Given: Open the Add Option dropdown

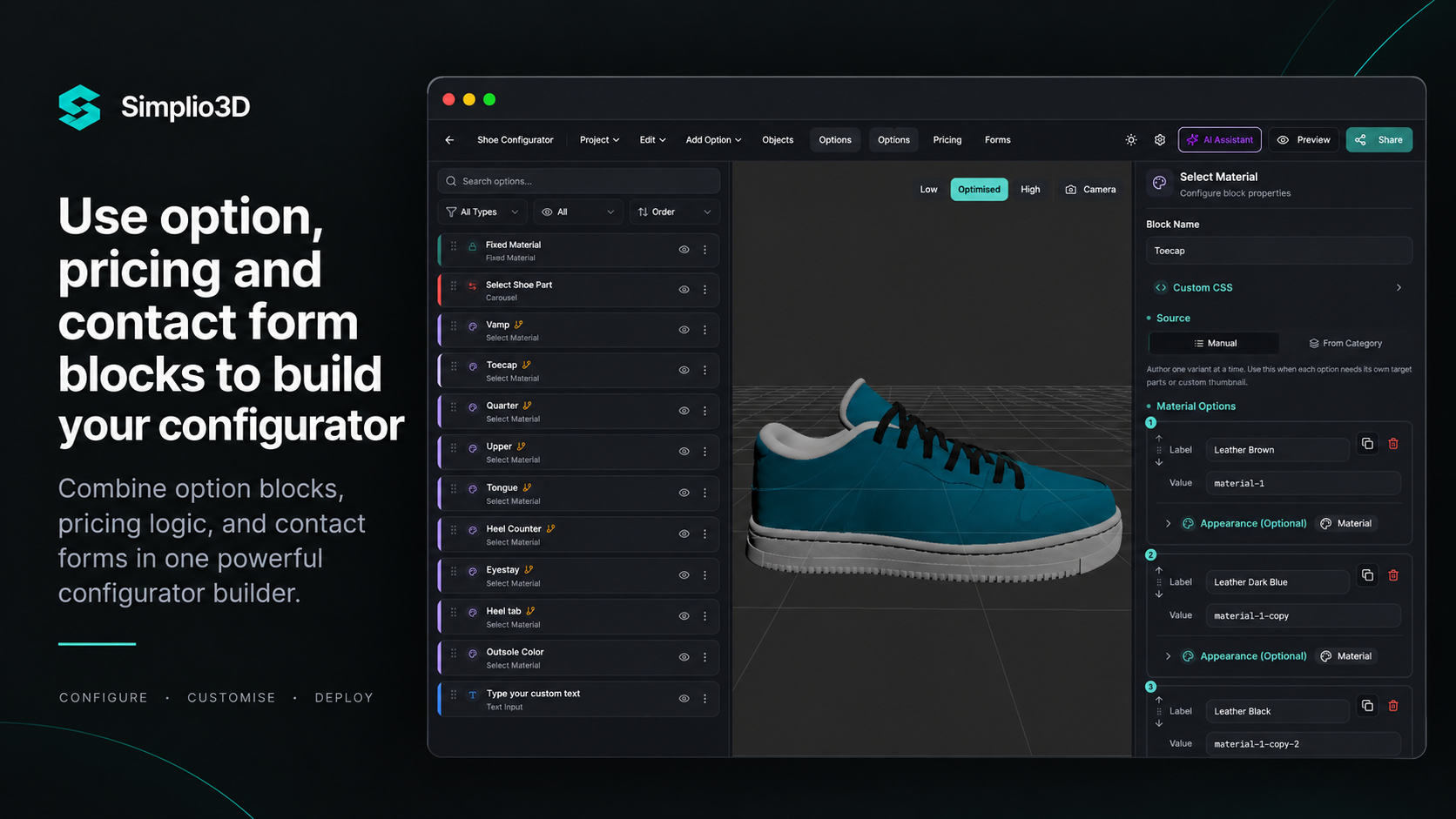Looking at the screenshot, I should coord(713,140).
